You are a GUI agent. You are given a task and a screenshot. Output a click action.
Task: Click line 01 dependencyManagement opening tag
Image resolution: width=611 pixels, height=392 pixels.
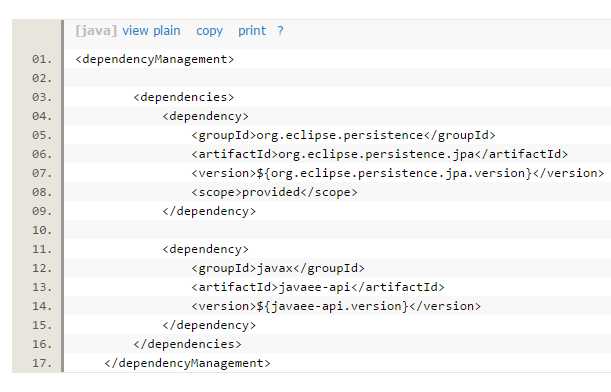click(155, 59)
